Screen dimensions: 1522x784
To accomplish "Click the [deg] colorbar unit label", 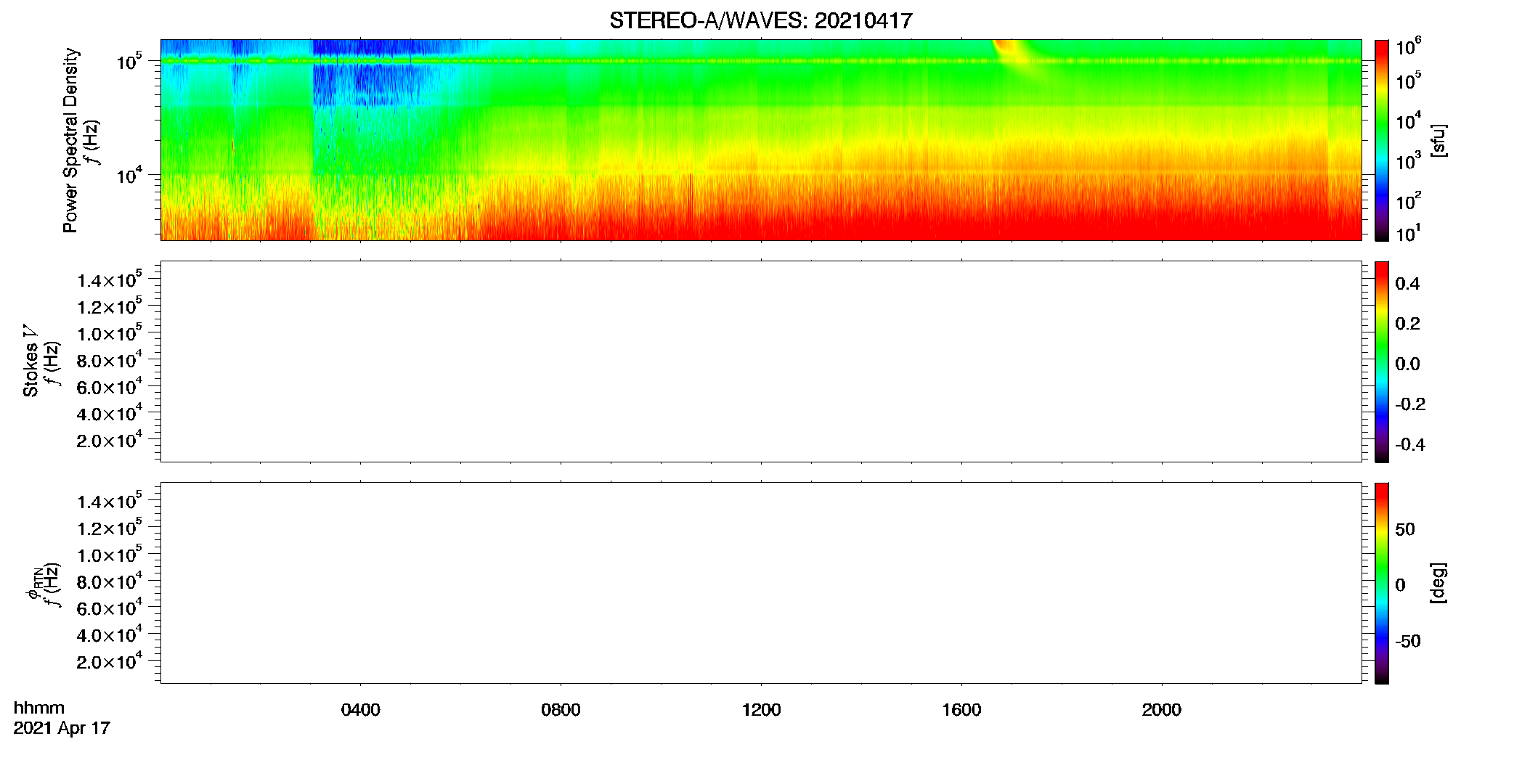I will click(x=1438, y=583).
